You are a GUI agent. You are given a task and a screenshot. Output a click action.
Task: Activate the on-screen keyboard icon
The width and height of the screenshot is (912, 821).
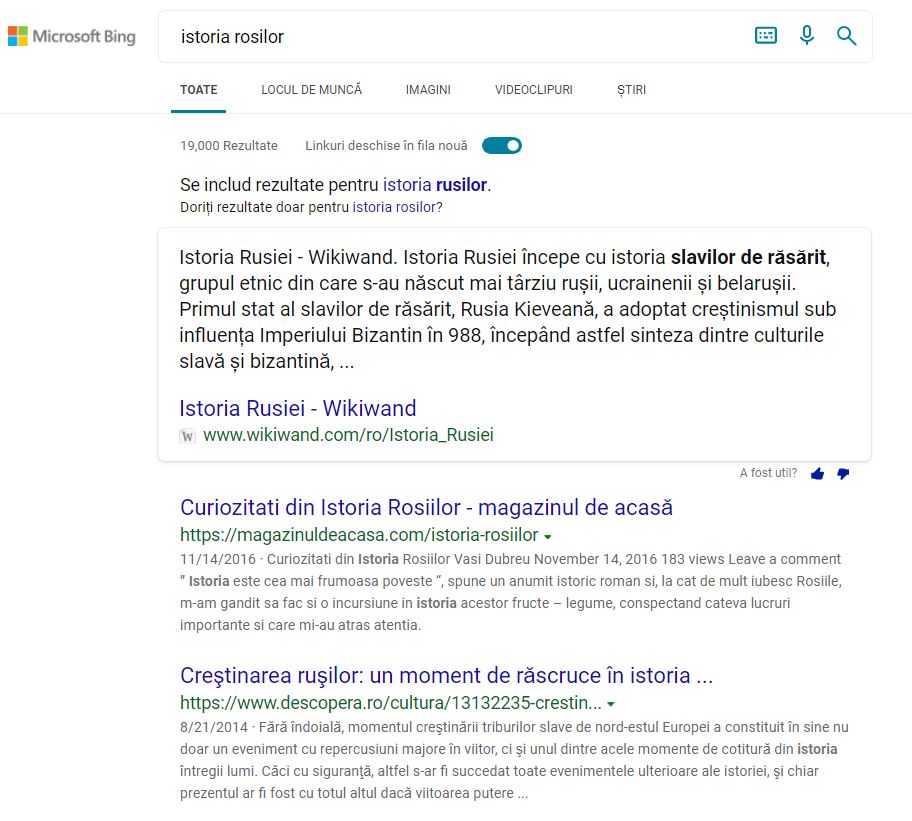tap(766, 34)
